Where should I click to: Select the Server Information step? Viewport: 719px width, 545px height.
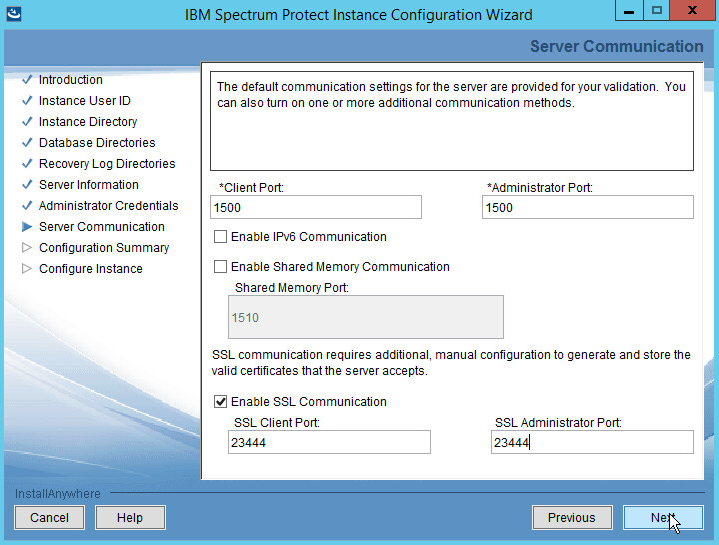pos(88,185)
